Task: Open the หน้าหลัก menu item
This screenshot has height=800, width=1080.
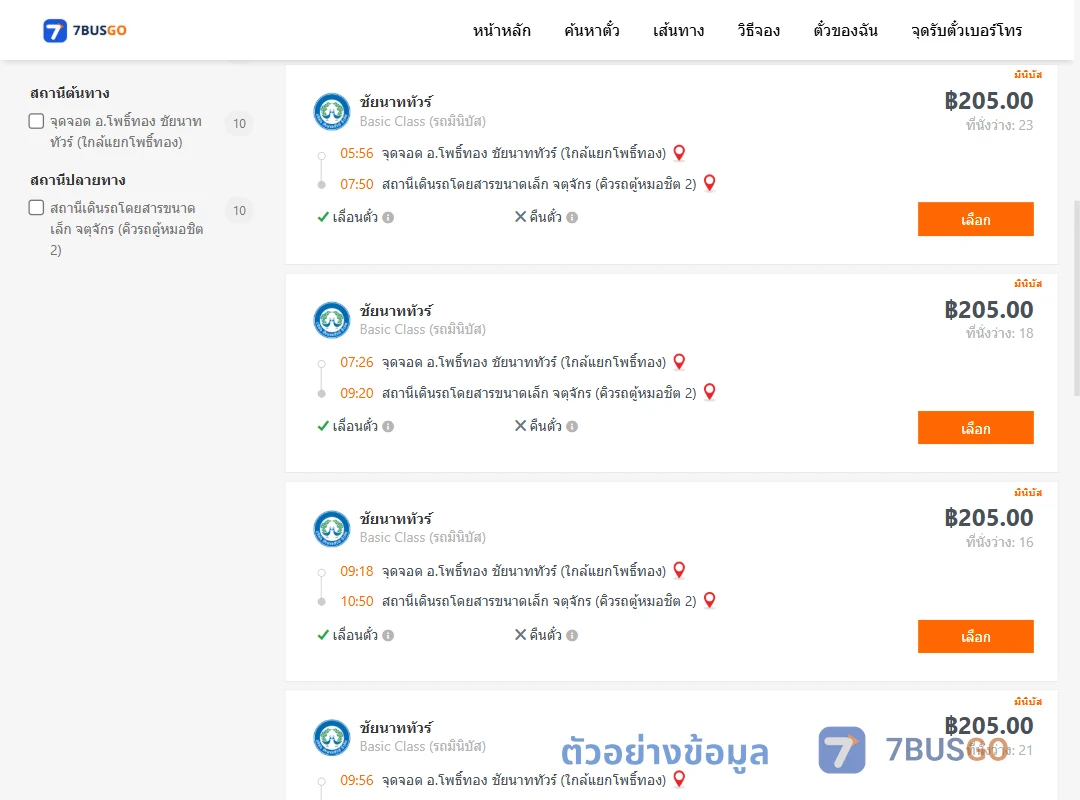Action: (501, 30)
